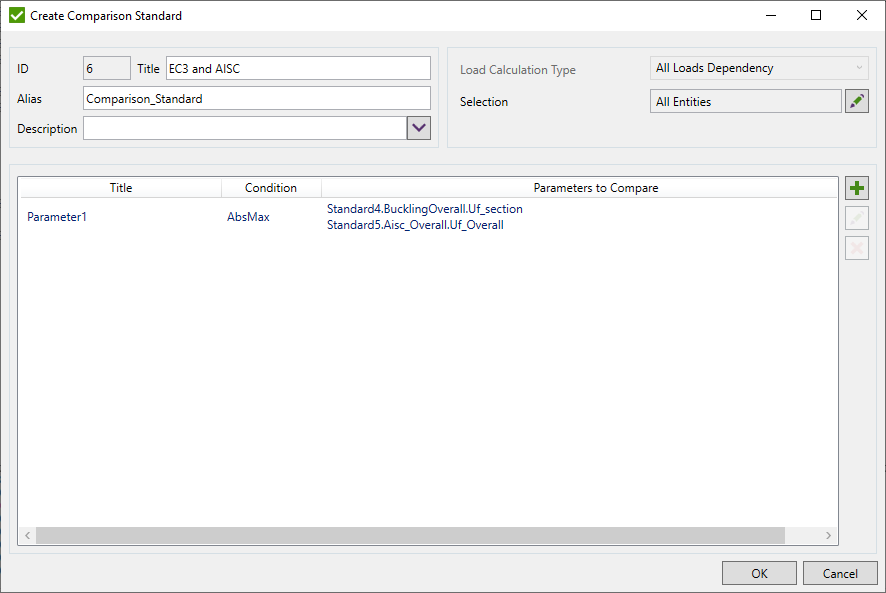This screenshot has height=593, width=886.
Task: Expand the Description dropdown arrow
Action: coord(419,128)
